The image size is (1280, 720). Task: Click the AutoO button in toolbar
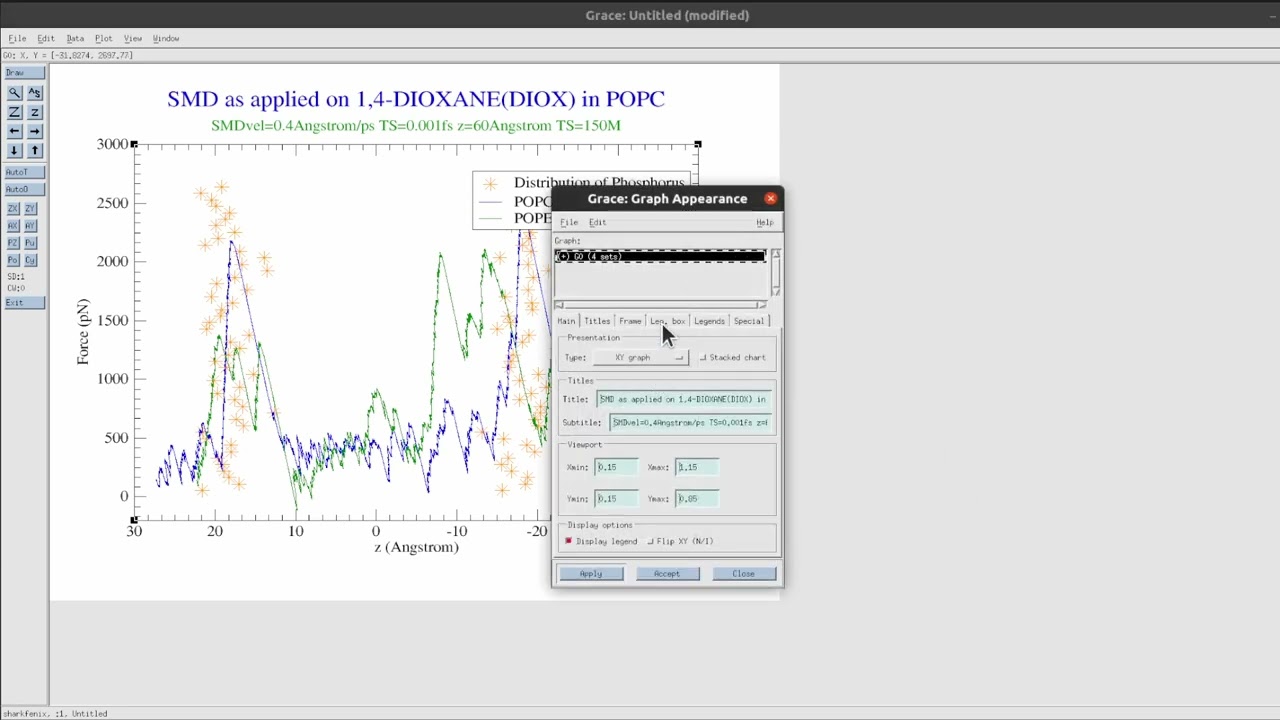[24, 189]
